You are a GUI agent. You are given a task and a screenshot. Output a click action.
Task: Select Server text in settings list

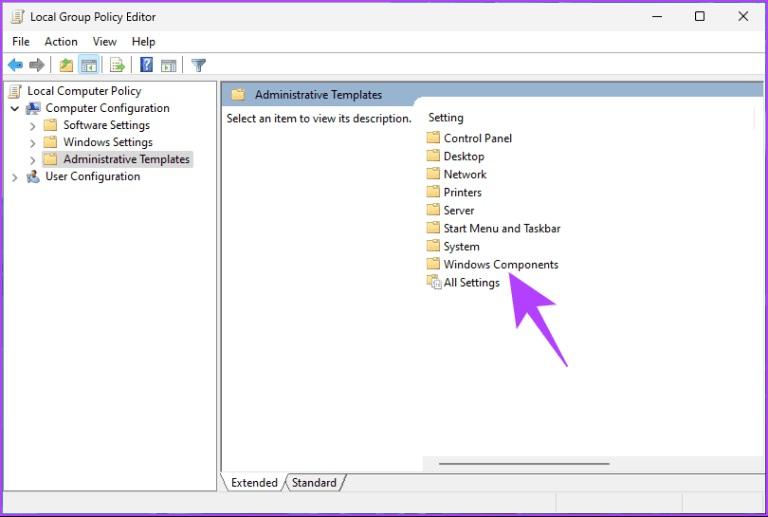(459, 211)
